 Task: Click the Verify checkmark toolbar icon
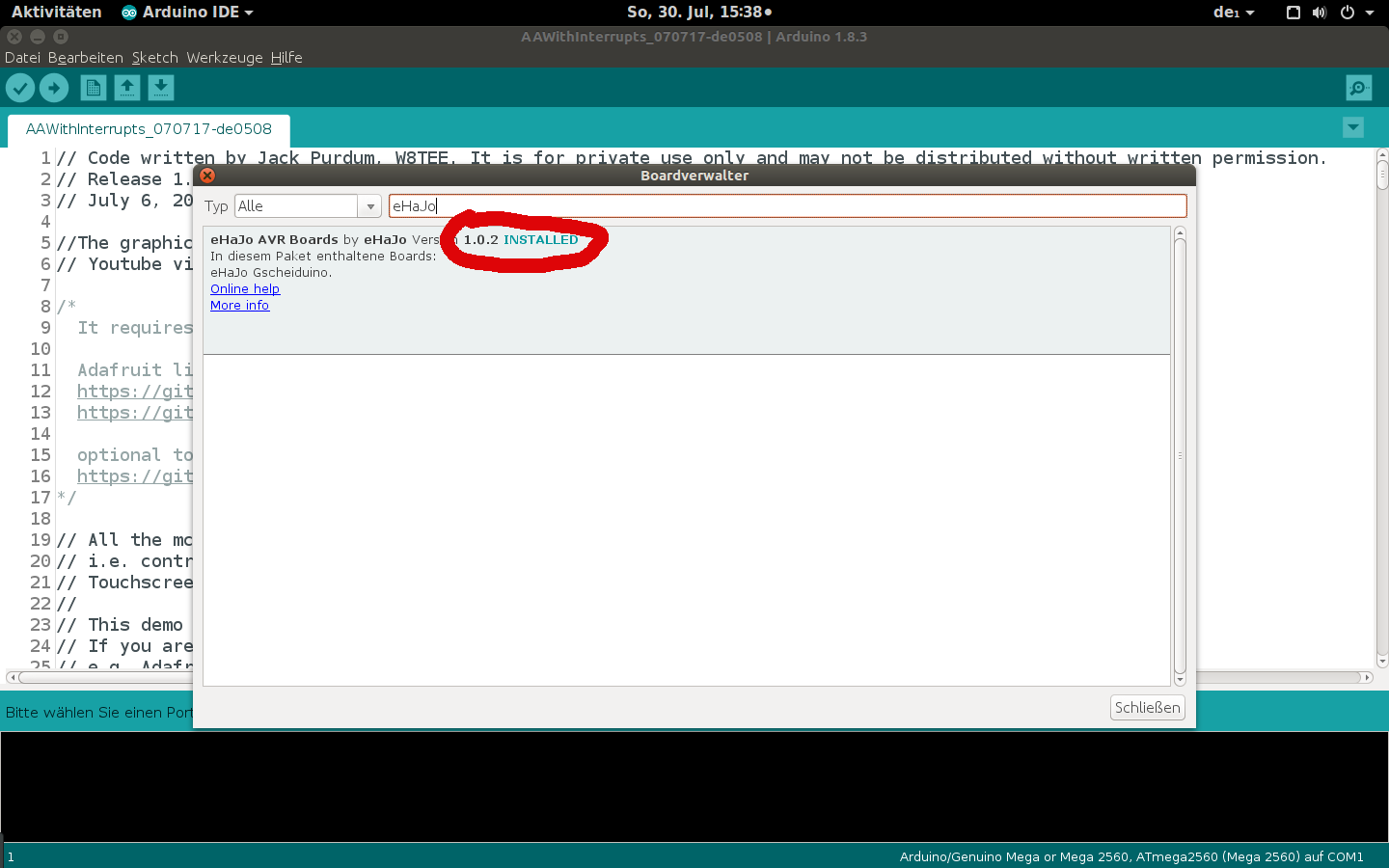[x=20, y=88]
